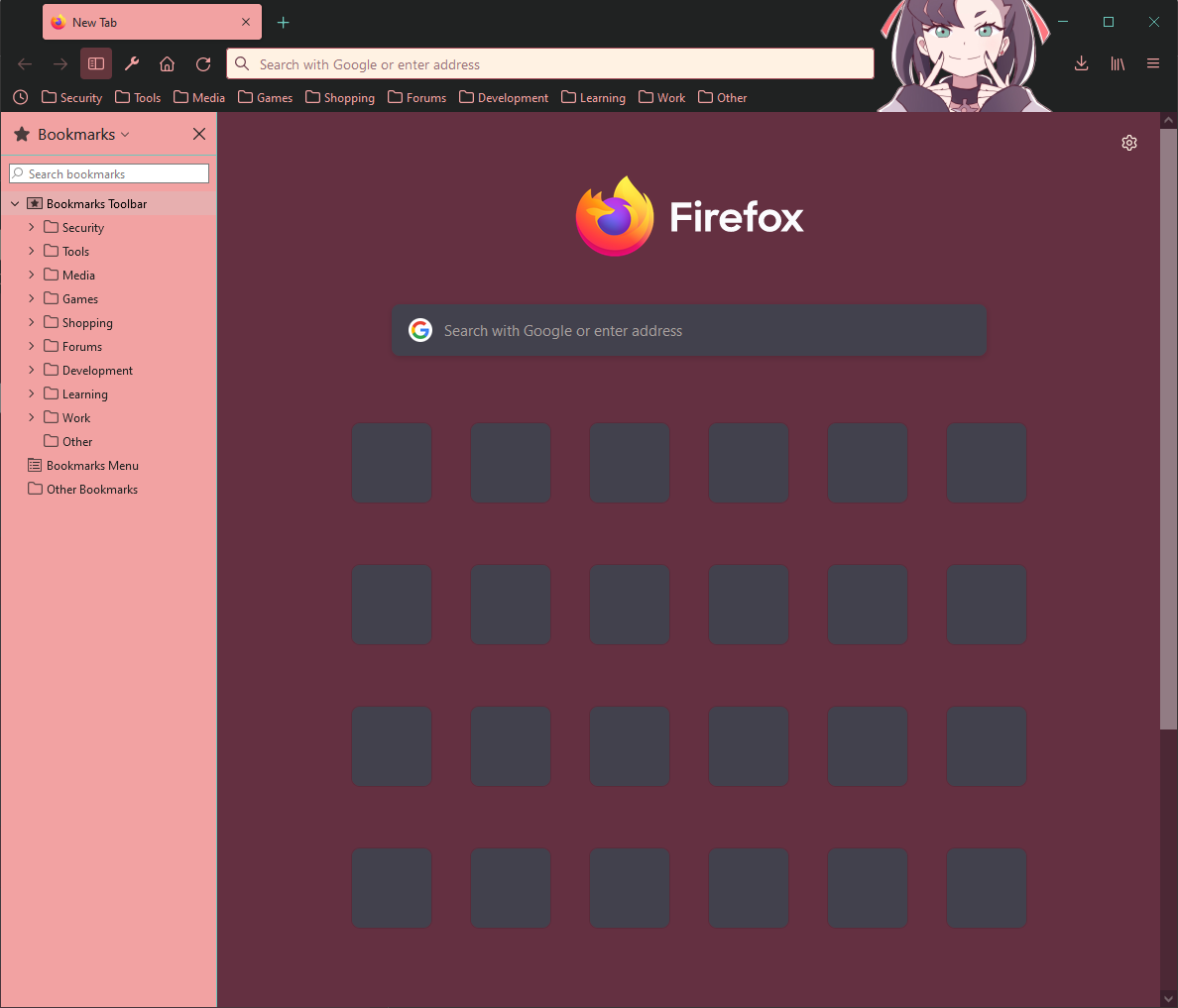Open Learning folder in bookmarks toolbar
The height and width of the screenshot is (1008, 1178).
click(594, 98)
